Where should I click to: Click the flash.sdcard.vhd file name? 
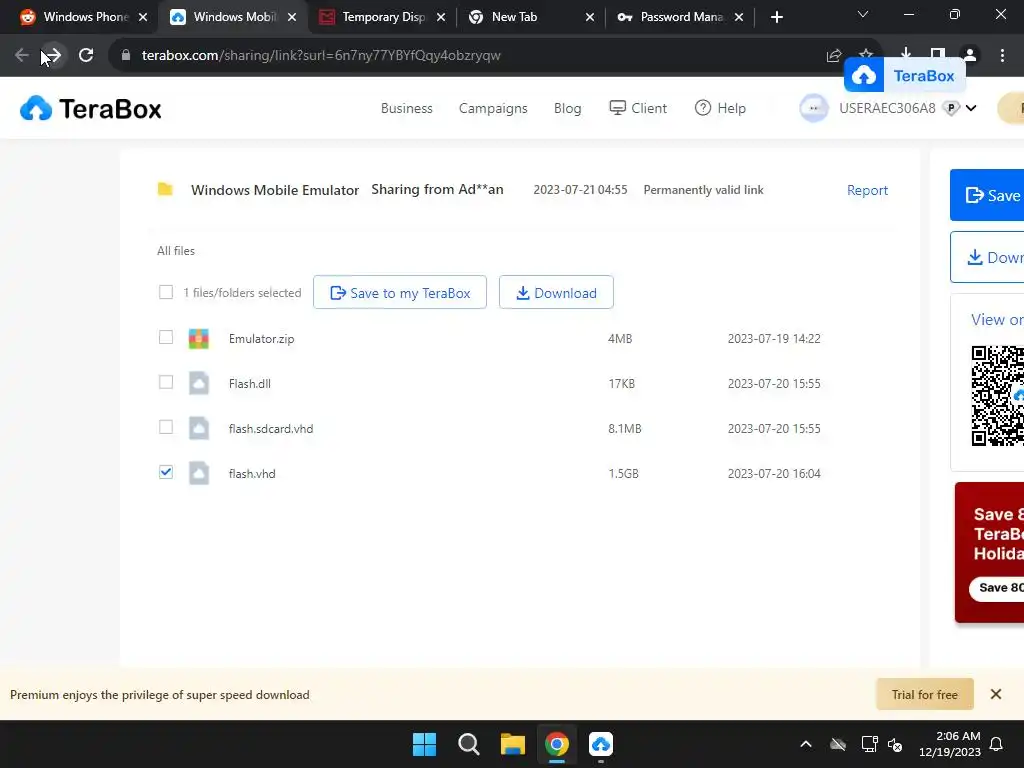tap(271, 428)
